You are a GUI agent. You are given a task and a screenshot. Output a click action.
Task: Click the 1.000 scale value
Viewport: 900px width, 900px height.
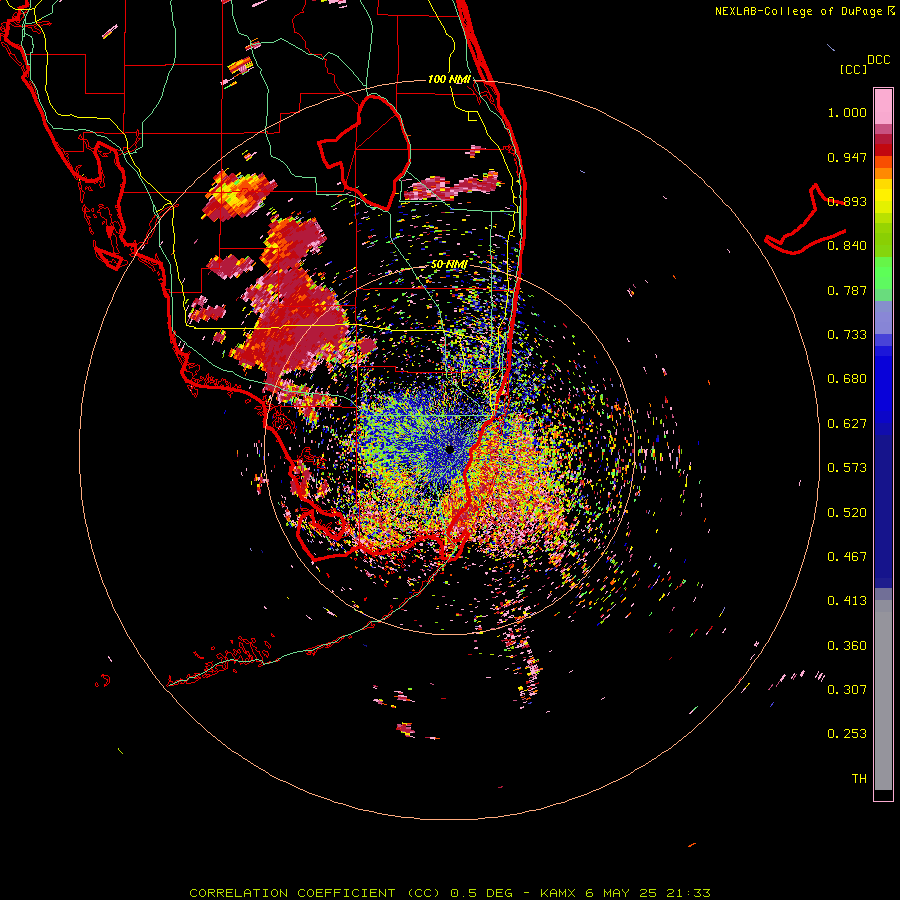847,112
